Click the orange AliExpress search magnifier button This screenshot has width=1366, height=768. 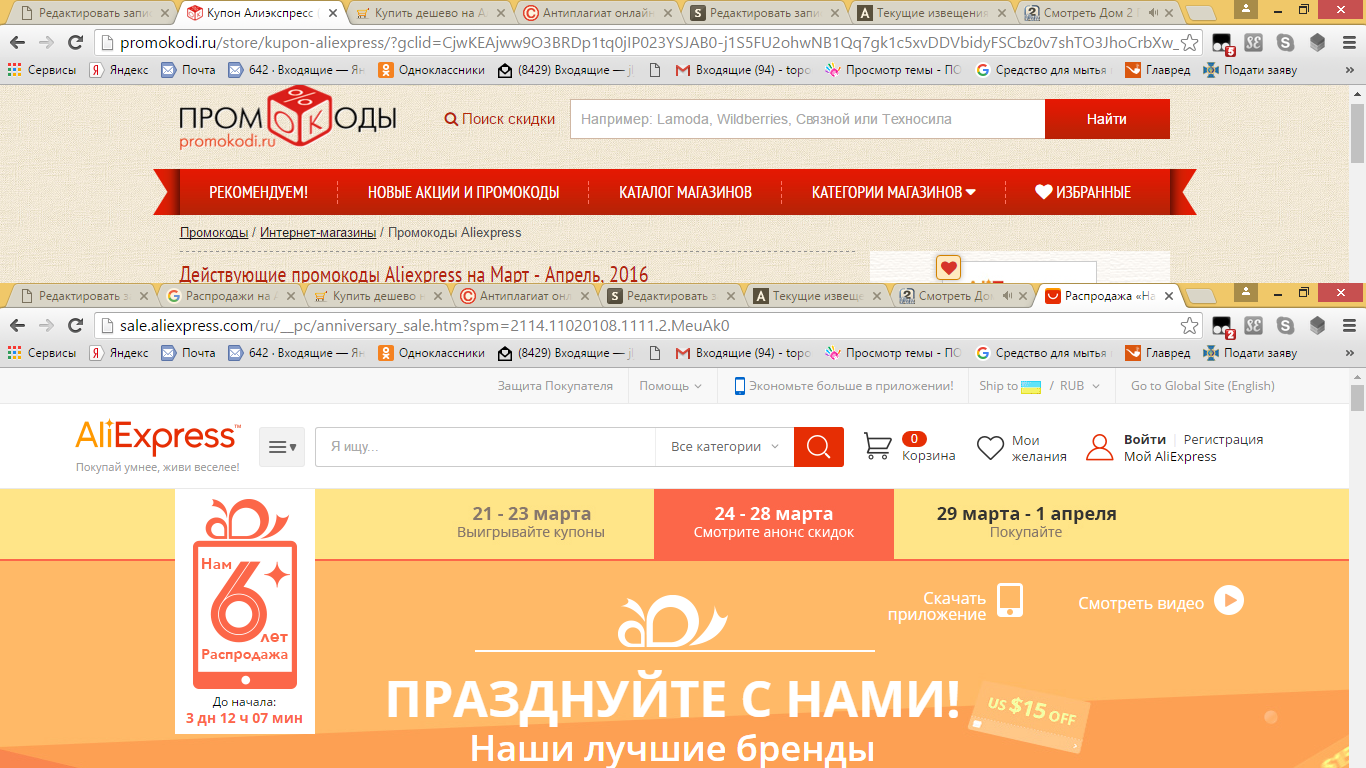[x=819, y=447]
